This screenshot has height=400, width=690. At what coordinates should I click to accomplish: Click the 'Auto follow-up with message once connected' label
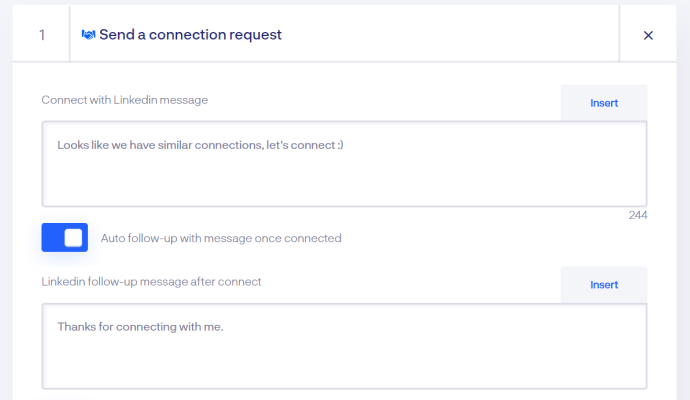click(x=221, y=238)
